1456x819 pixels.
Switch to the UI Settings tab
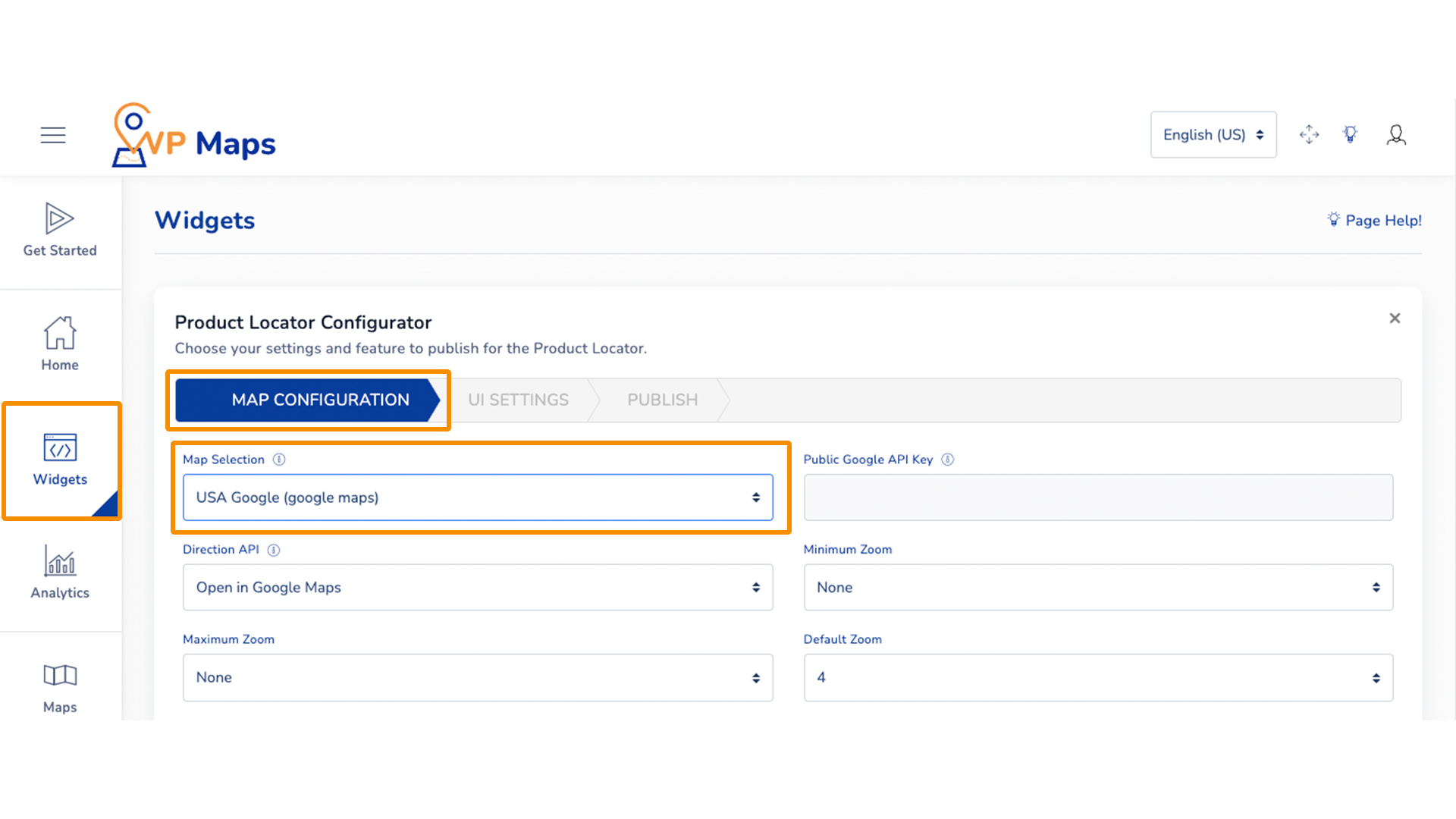518,400
